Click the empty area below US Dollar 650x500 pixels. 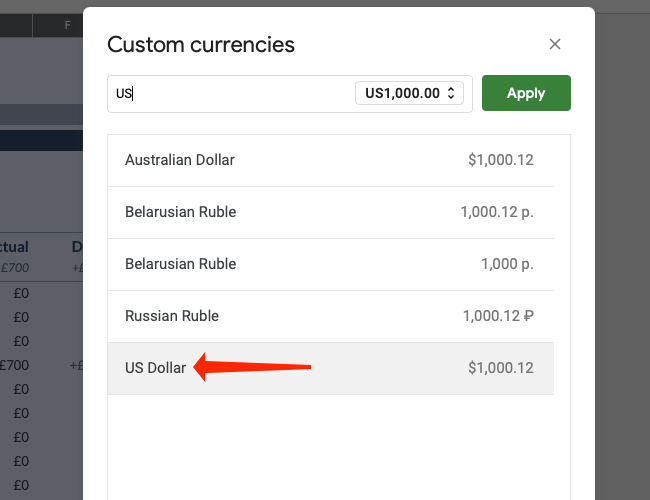(x=330, y=440)
